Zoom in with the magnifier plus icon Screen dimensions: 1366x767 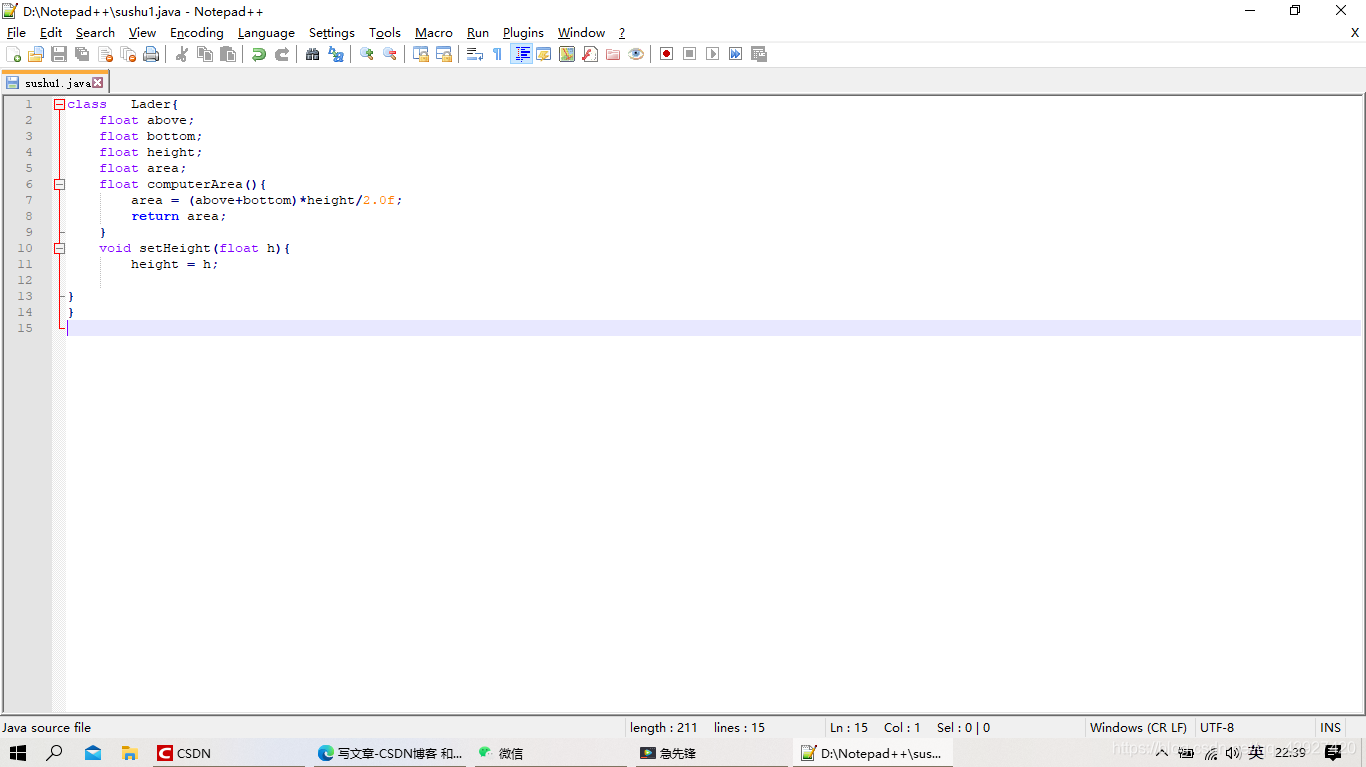point(367,54)
